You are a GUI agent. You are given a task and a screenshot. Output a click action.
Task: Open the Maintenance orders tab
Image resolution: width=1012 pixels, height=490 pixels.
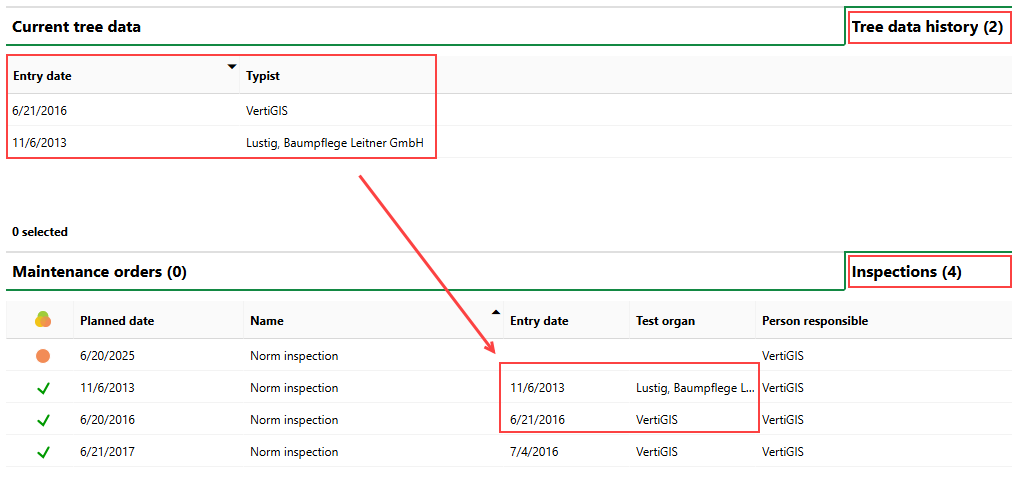click(x=99, y=271)
